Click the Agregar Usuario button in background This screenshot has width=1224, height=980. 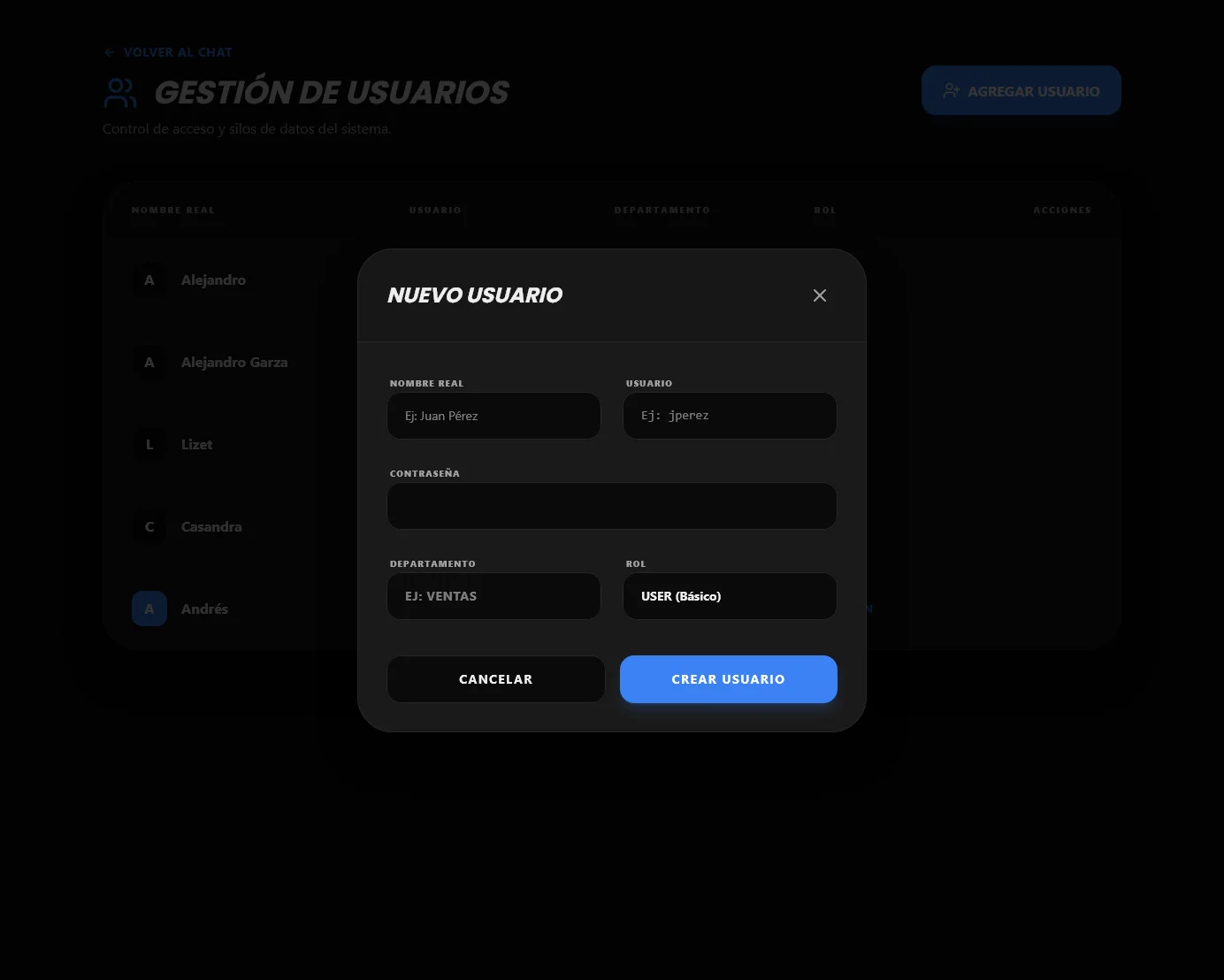[x=1021, y=90]
